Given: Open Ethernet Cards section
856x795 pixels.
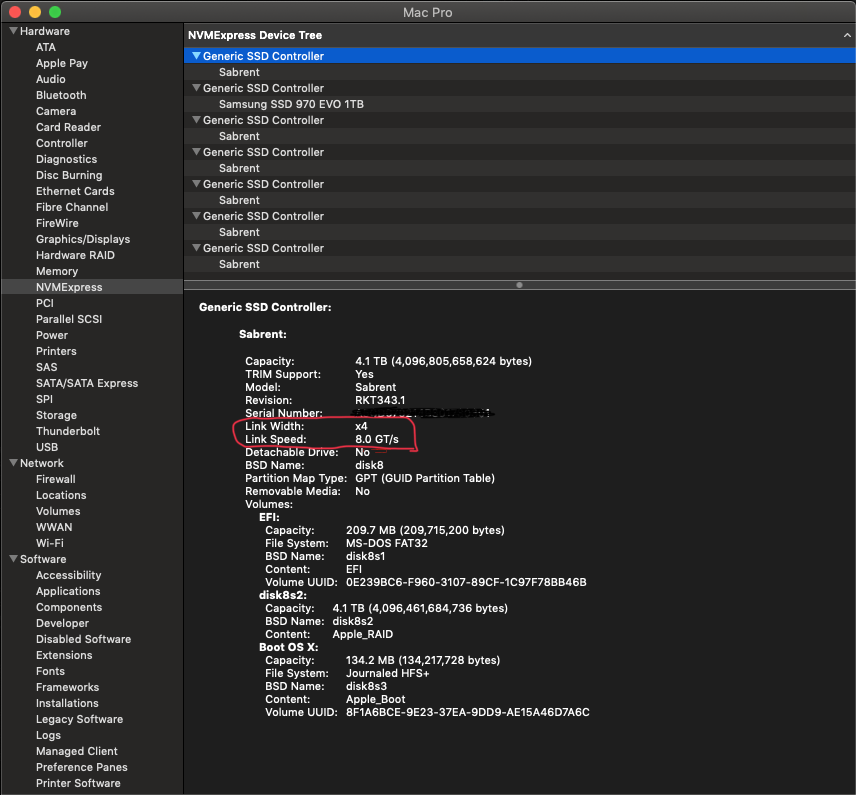Looking at the screenshot, I should click(x=75, y=191).
